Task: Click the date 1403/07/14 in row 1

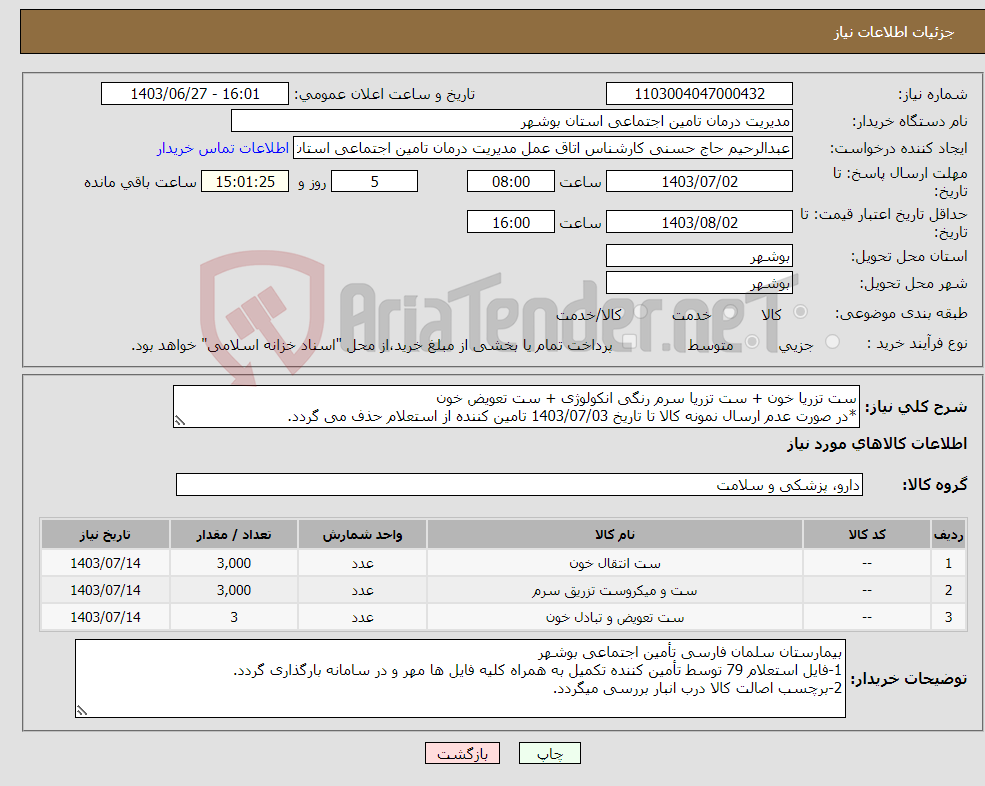Action: click(105, 563)
